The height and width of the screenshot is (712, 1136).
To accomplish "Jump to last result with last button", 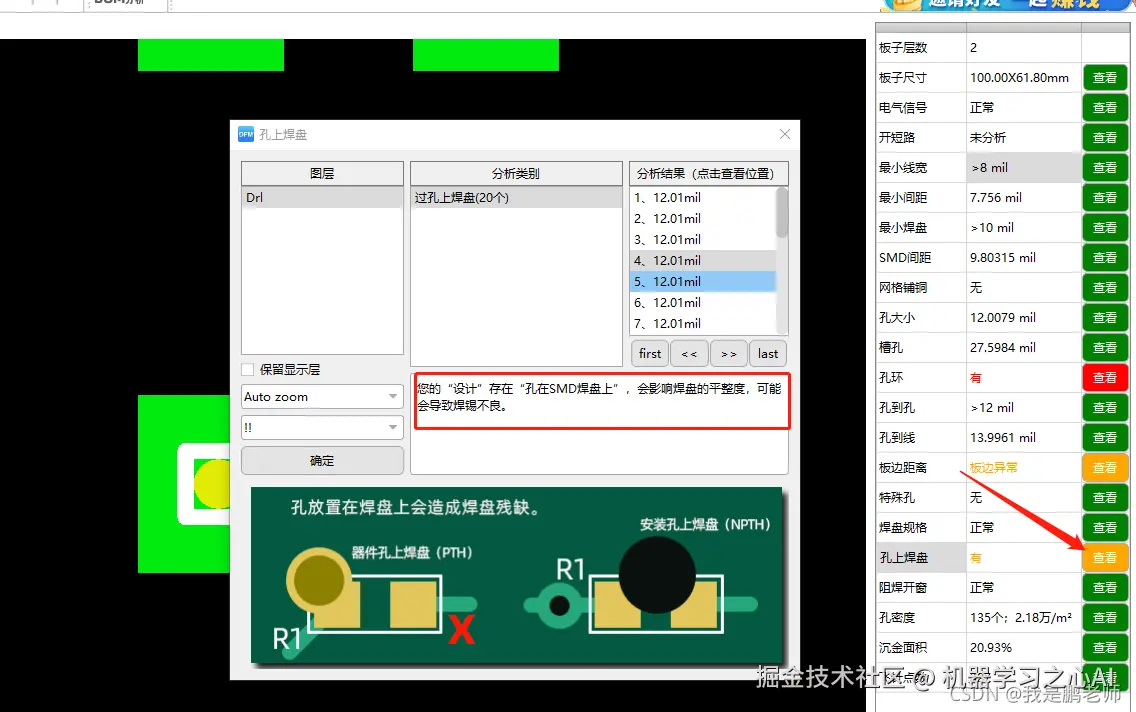I will [767, 353].
